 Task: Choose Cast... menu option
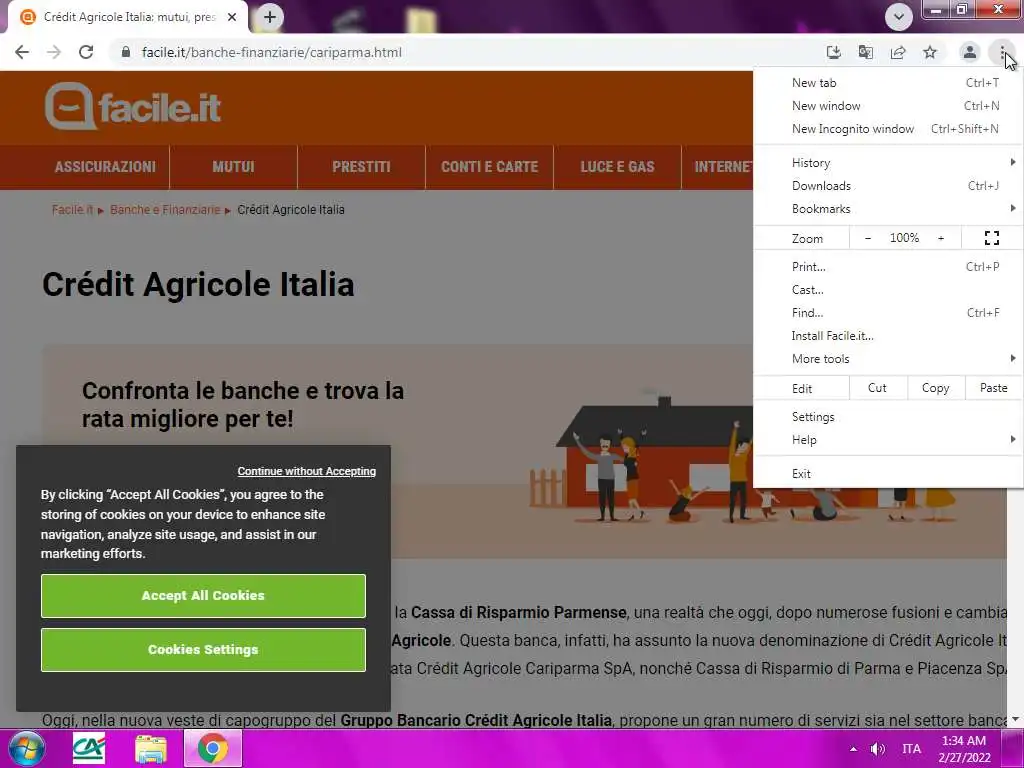[888, 289]
